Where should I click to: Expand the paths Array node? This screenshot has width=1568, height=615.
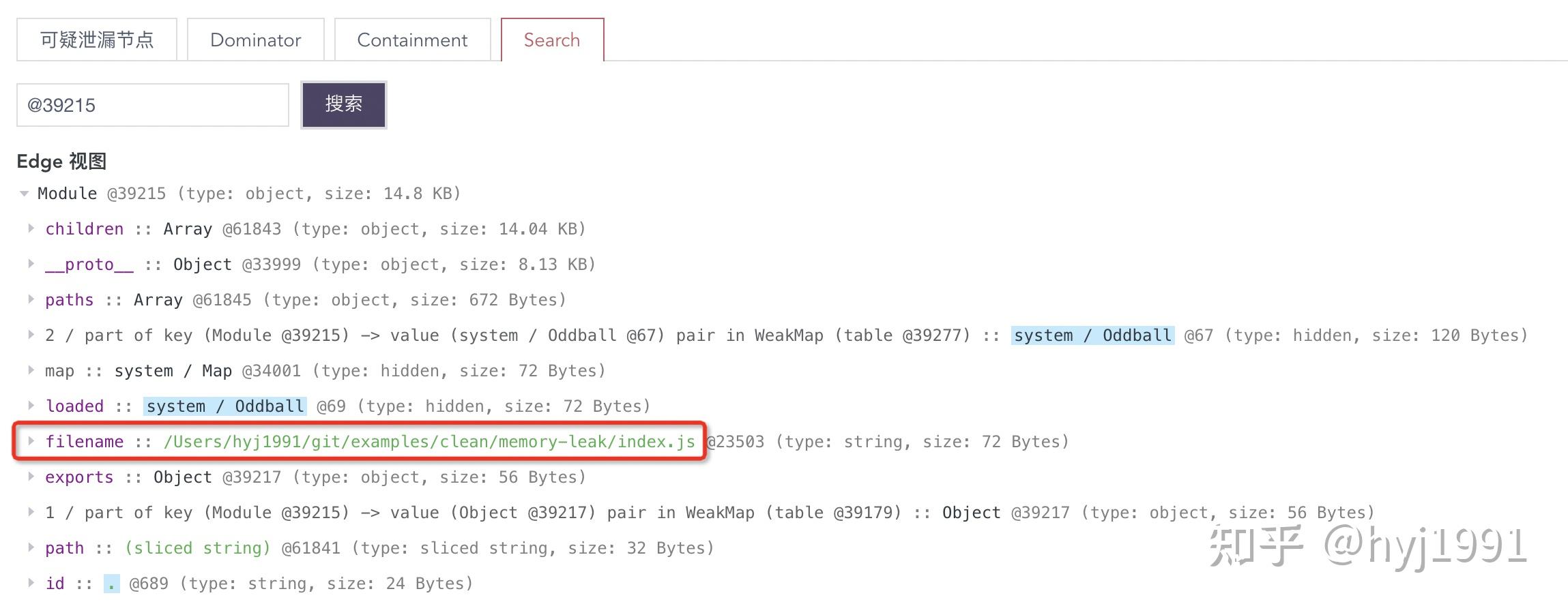coord(31,299)
